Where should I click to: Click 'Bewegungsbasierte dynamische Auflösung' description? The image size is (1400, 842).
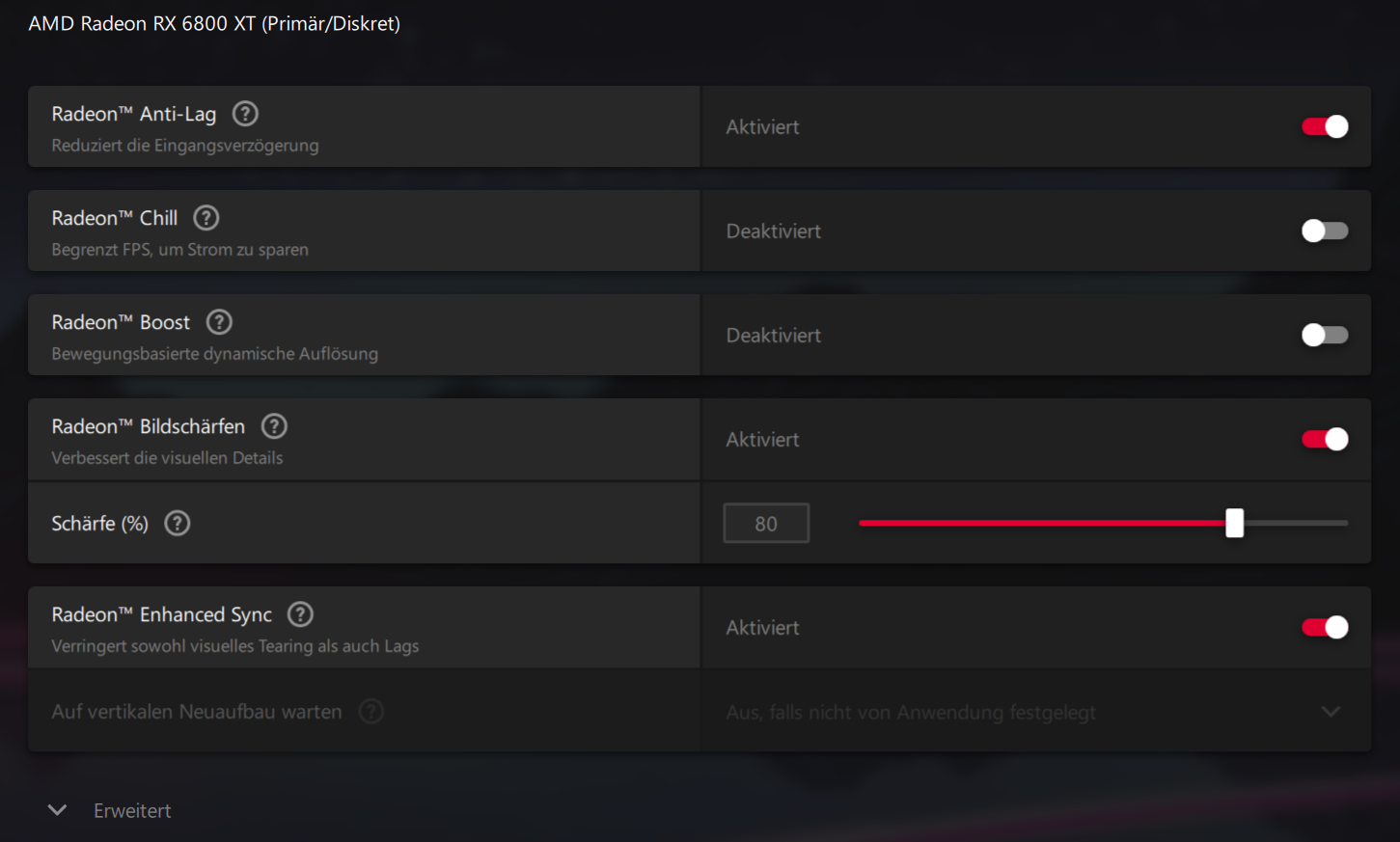(x=215, y=354)
